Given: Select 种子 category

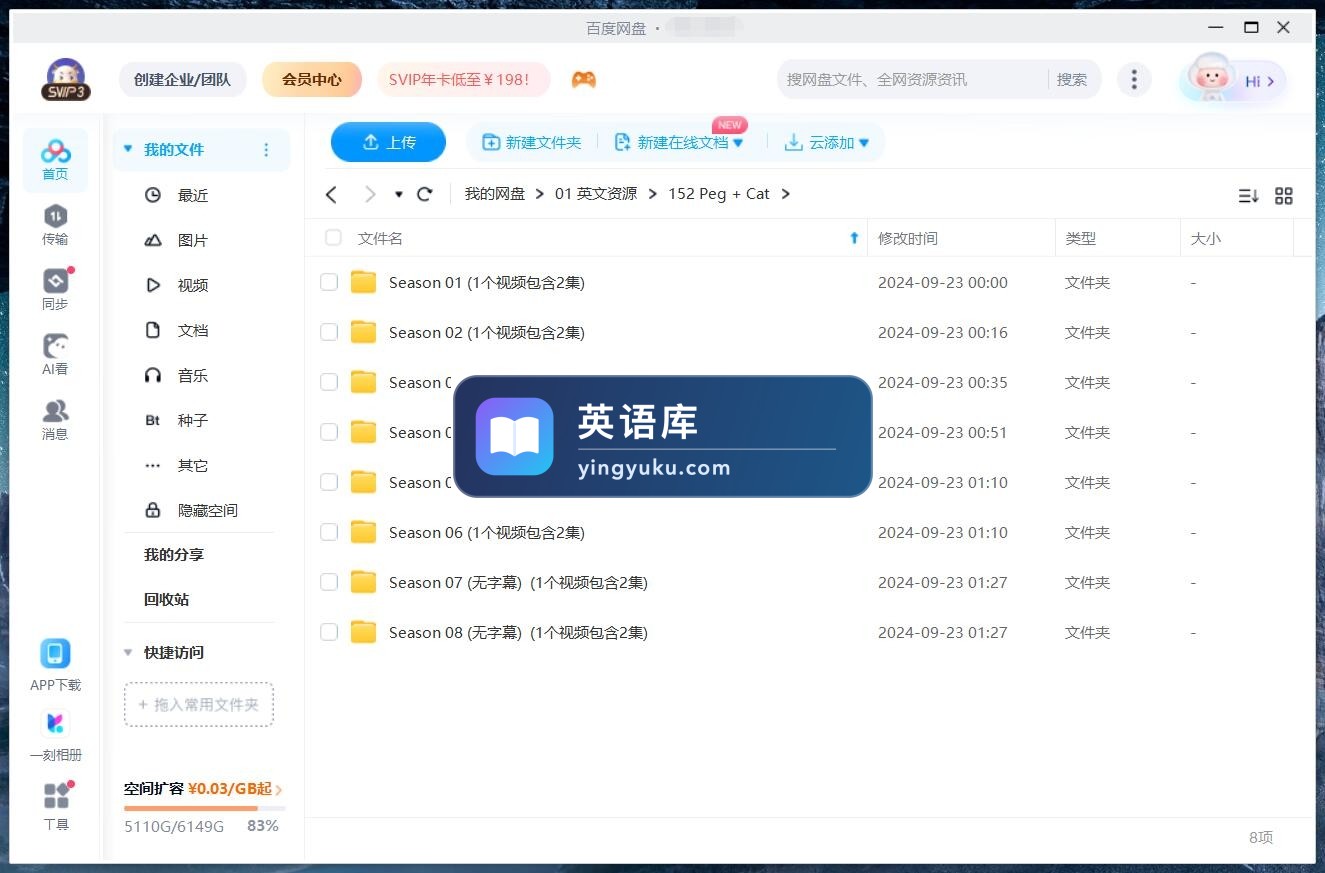Looking at the screenshot, I should point(193,420).
